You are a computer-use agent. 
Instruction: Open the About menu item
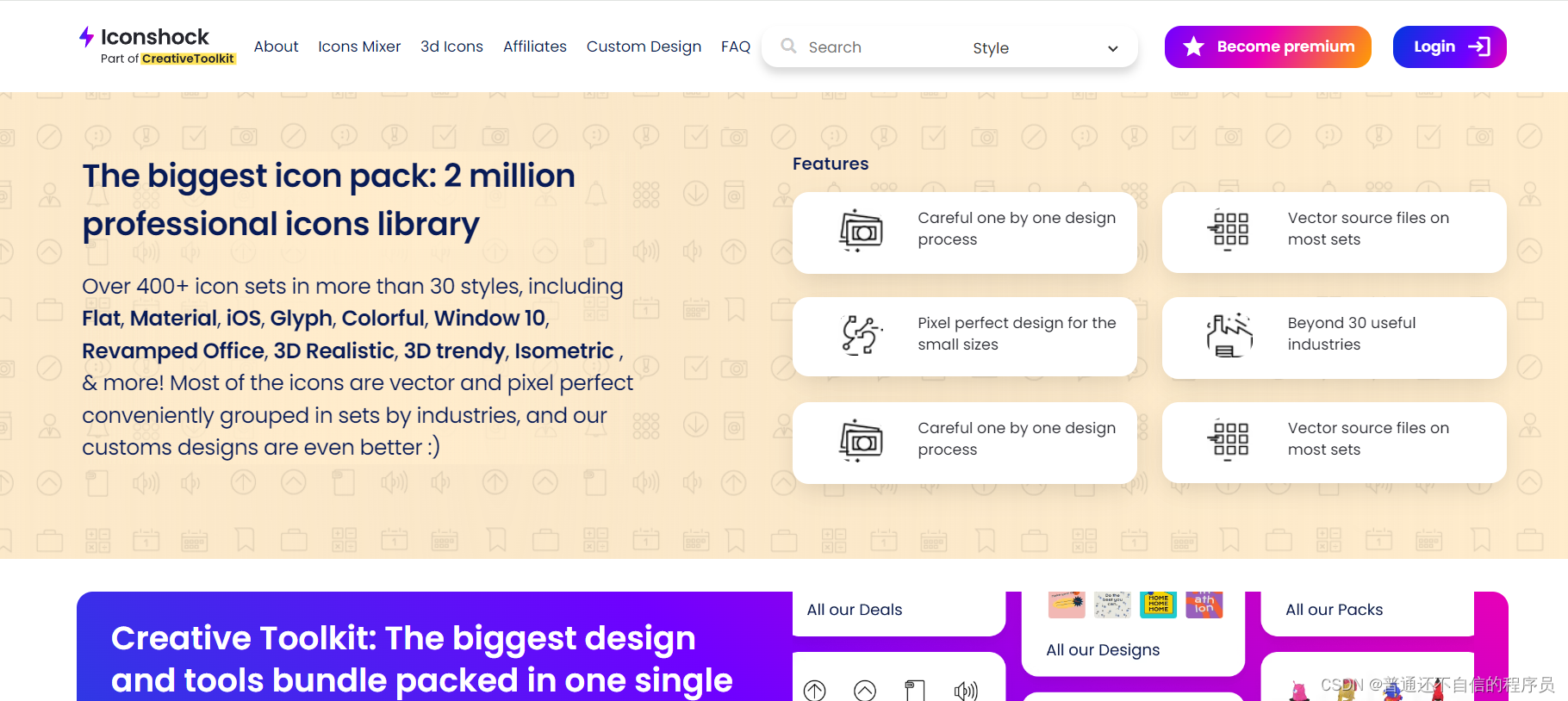[276, 47]
